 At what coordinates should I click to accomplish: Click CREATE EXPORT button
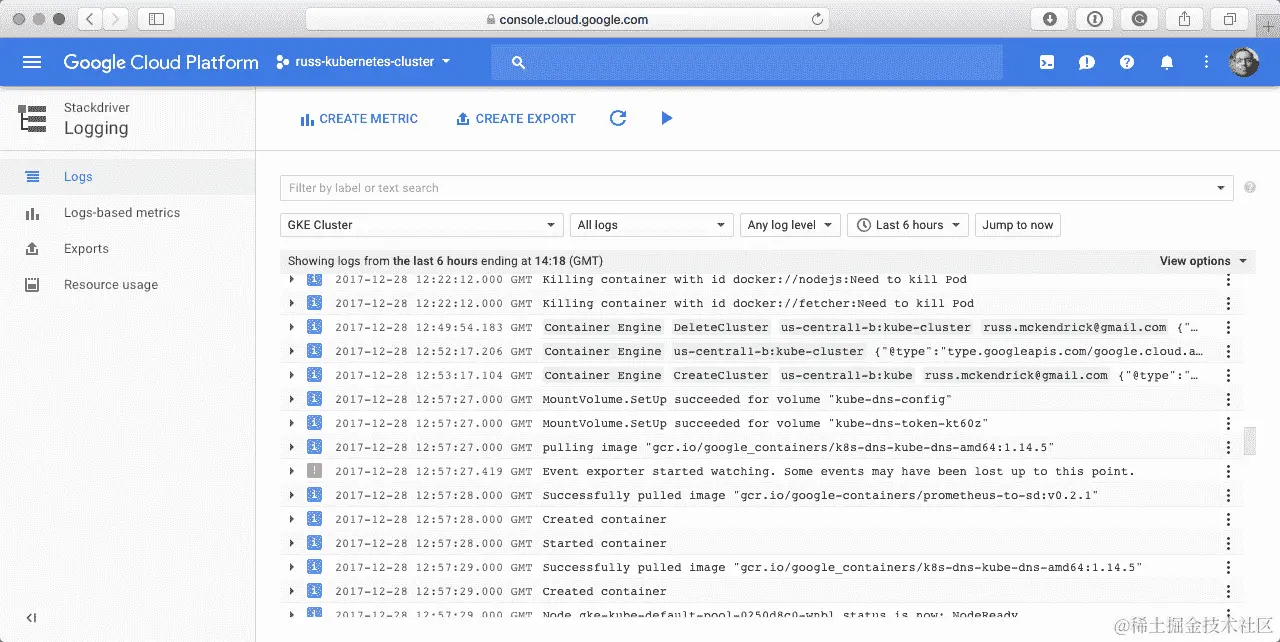516,118
